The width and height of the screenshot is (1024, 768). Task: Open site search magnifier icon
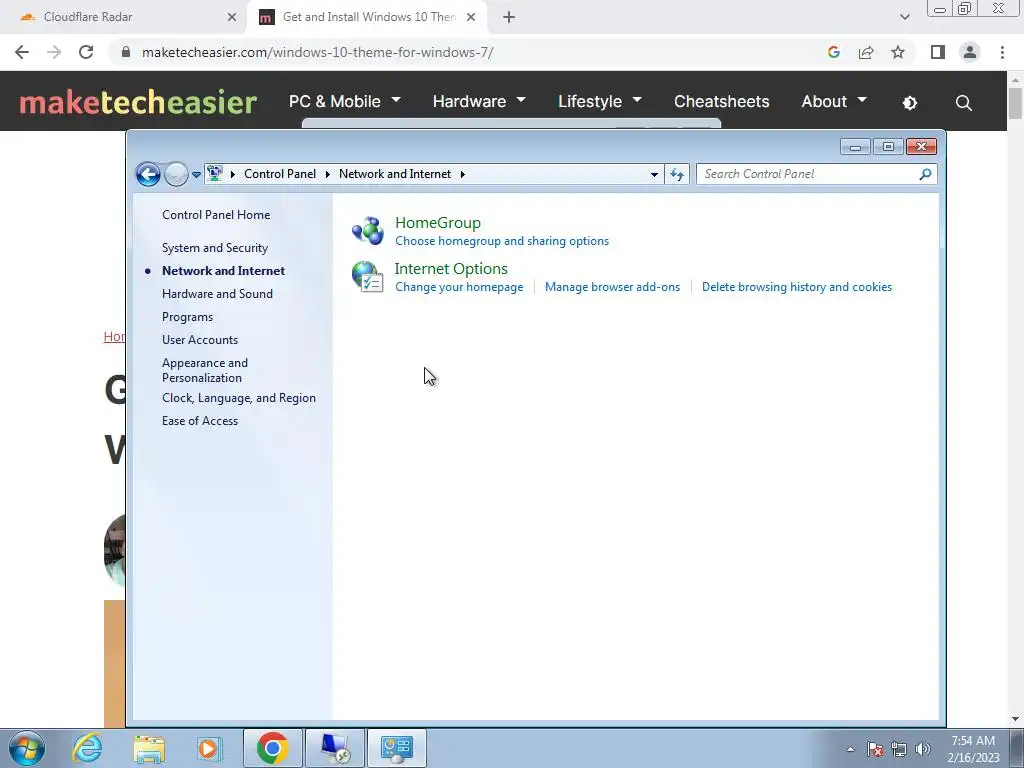(x=963, y=103)
